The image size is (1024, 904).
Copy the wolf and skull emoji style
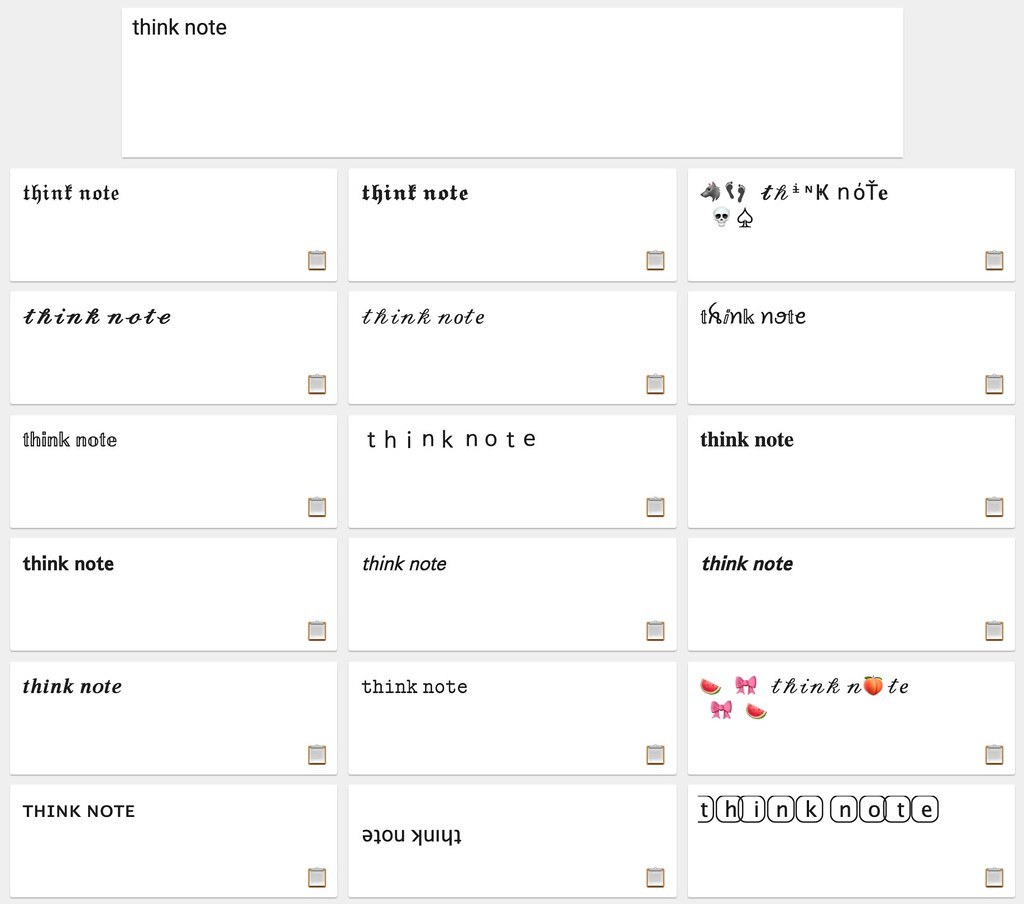994,260
